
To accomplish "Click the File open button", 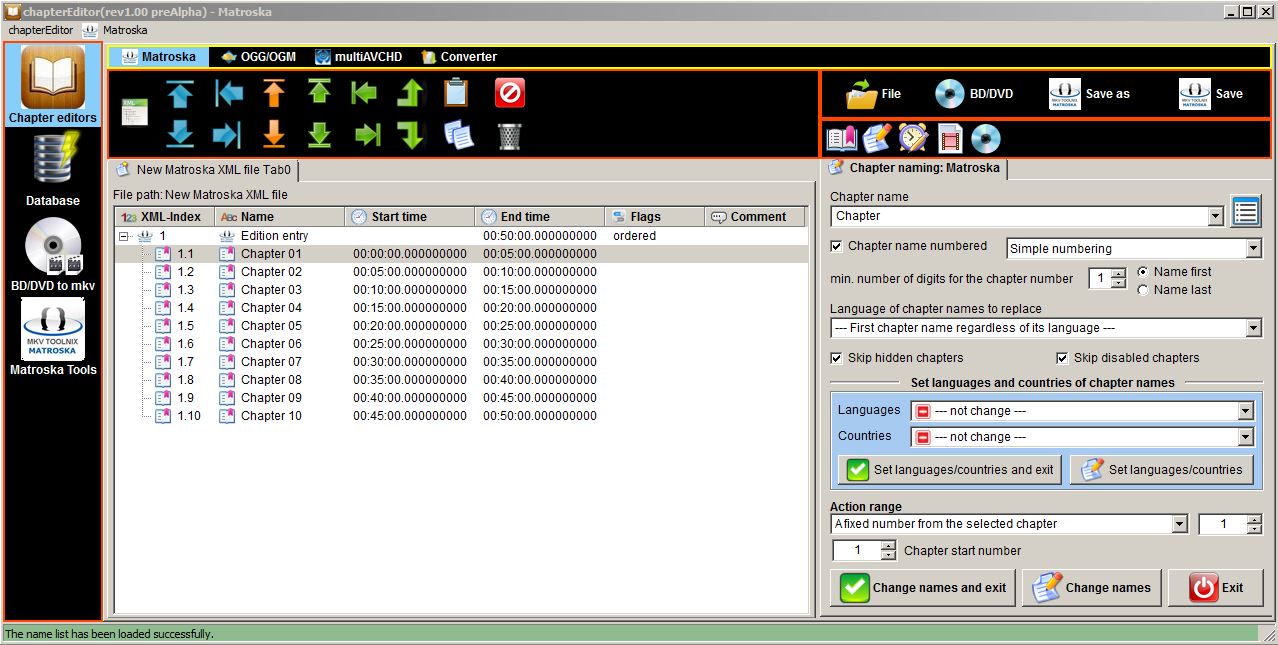I will 874,94.
